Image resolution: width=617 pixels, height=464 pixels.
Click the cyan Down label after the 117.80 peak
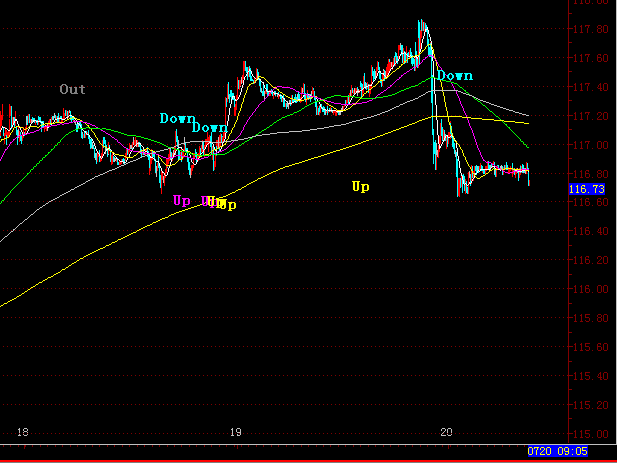[x=455, y=76]
